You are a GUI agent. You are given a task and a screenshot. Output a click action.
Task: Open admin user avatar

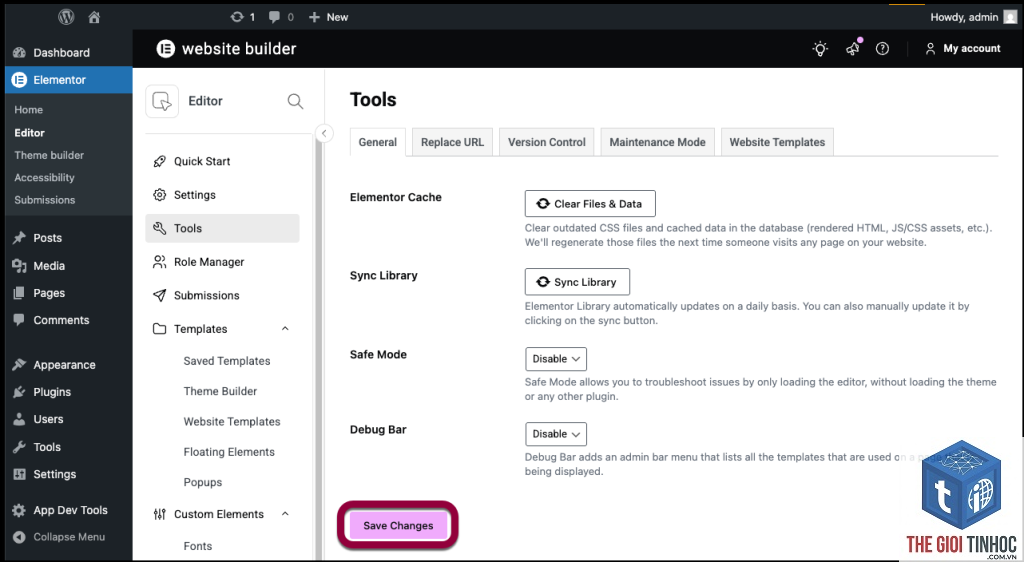point(1010,17)
